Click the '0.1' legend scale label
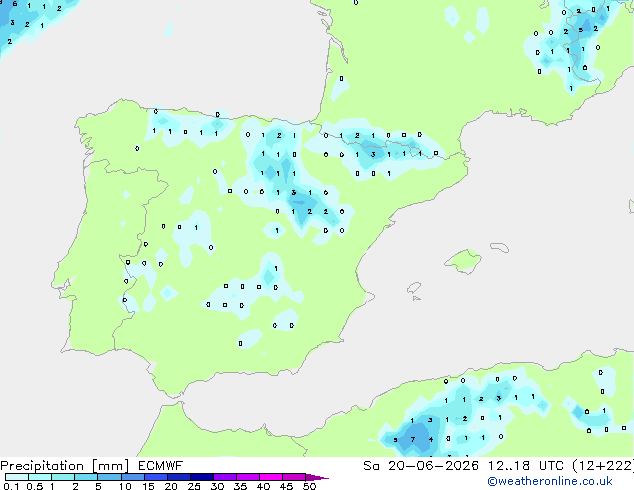Image resolution: width=634 pixels, height=490 pixels. tap(11, 486)
